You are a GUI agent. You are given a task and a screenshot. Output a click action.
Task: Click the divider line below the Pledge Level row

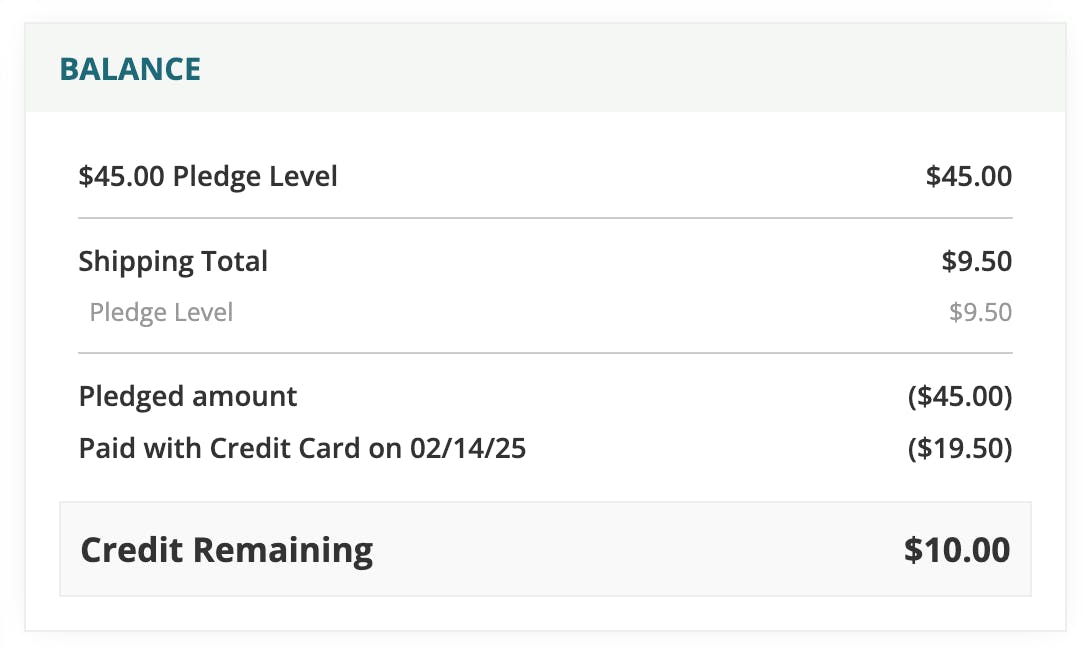545,217
